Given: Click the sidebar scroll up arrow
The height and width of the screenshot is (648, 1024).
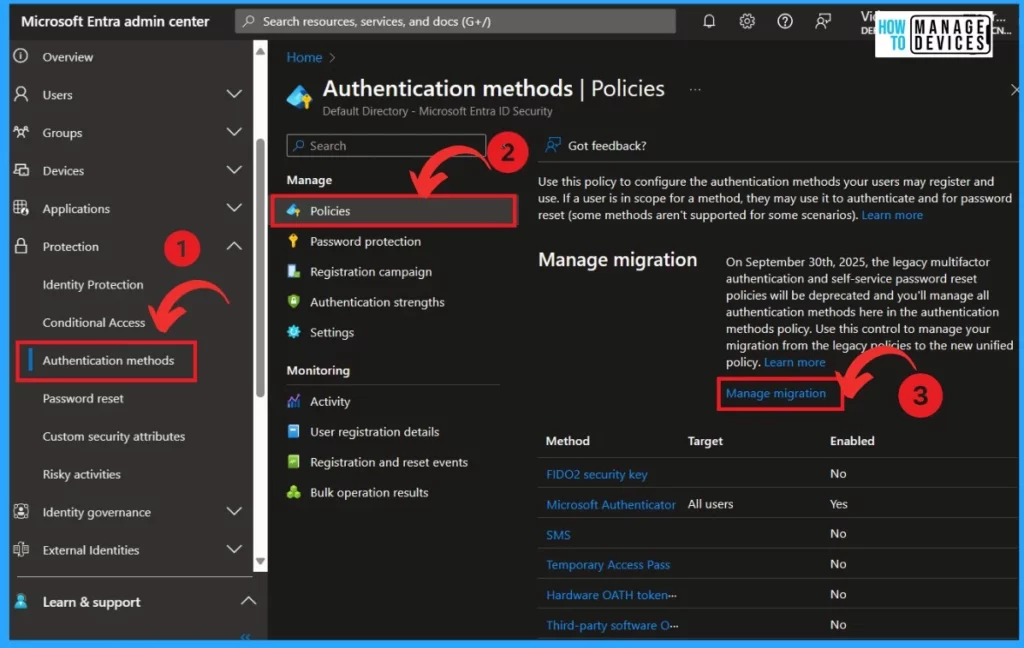Looking at the screenshot, I should (x=260, y=51).
